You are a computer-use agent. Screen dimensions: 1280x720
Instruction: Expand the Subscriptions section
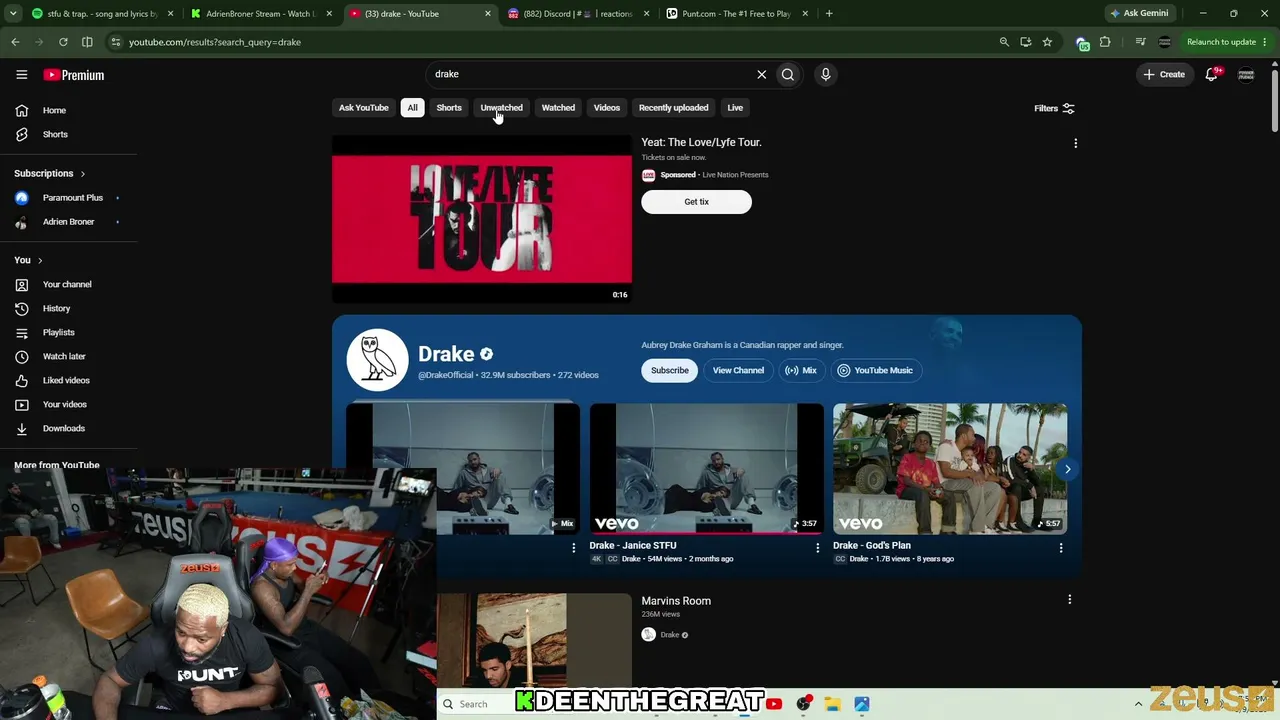pyautogui.click(x=50, y=173)
